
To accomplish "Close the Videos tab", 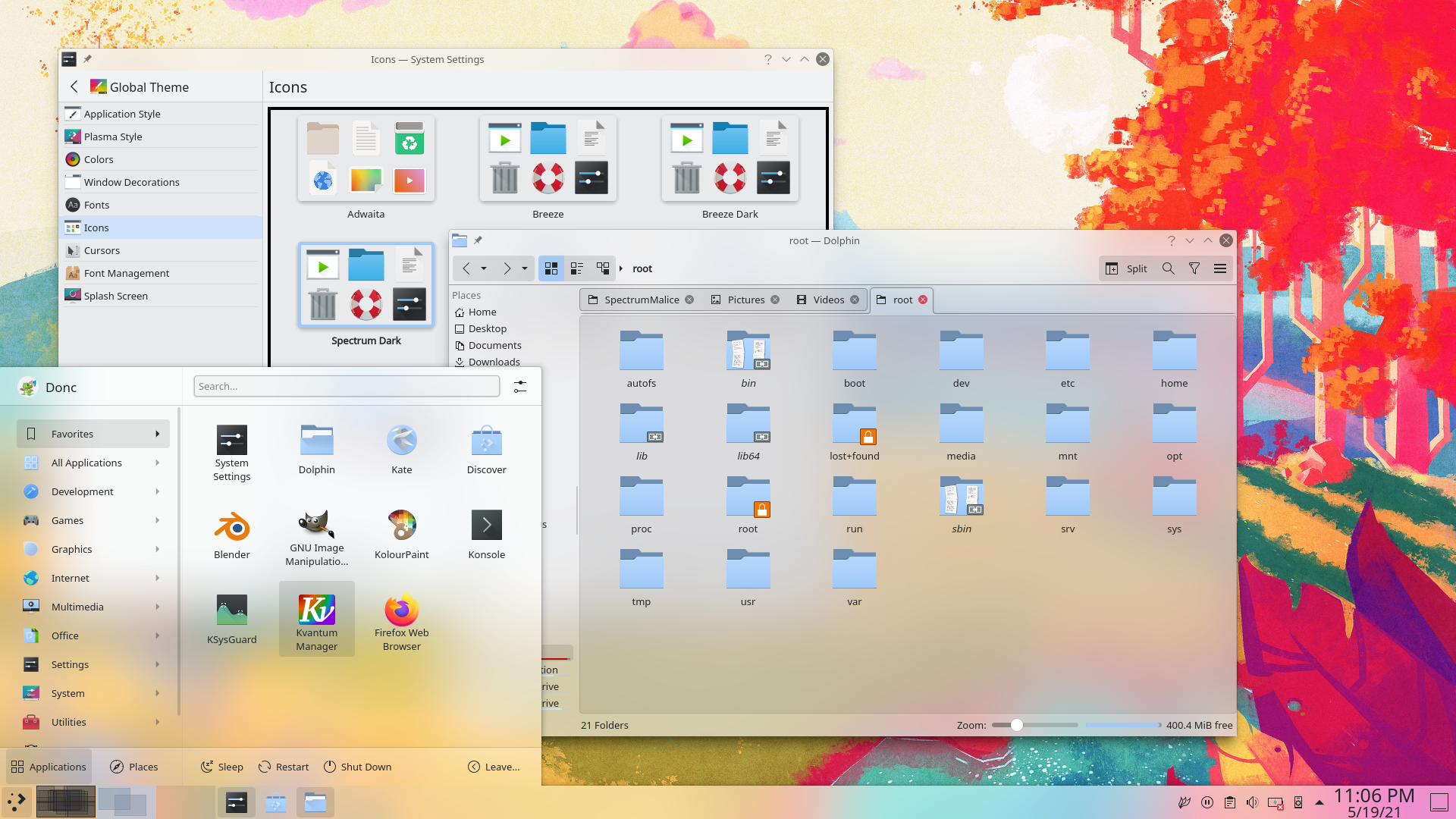I will pos(855,300).
